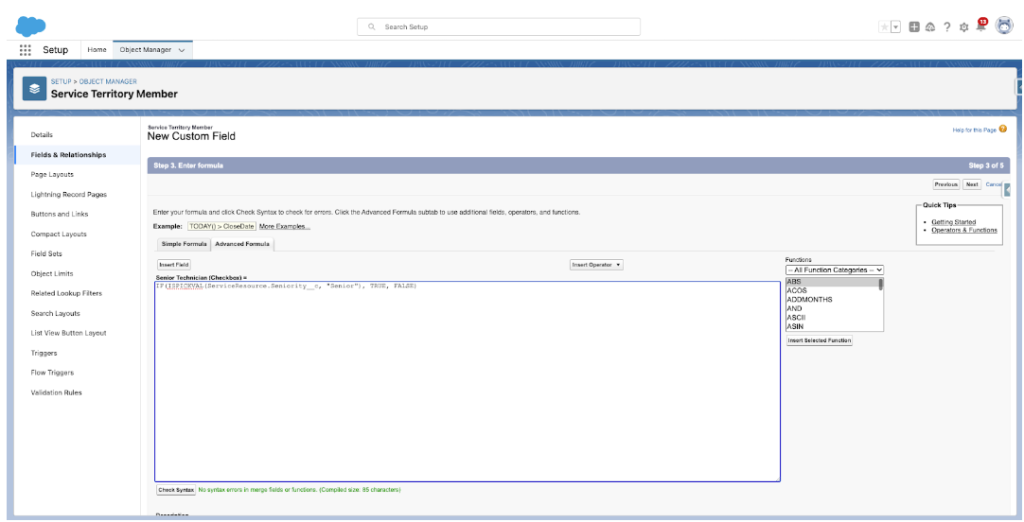Select ASIN in the functions list

831,326
